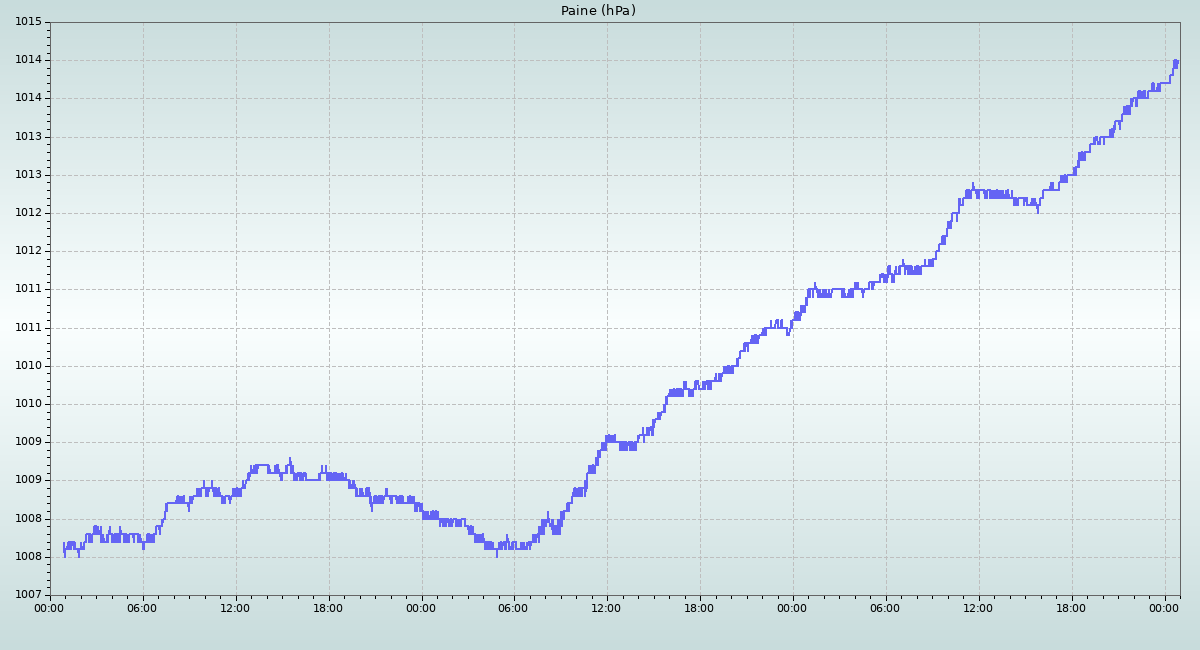The width and height of the screenshot is (1200, 650).
Task: Click the 1007 label at axis bottom
Action: pyautogui.click(x=28, y=595)
